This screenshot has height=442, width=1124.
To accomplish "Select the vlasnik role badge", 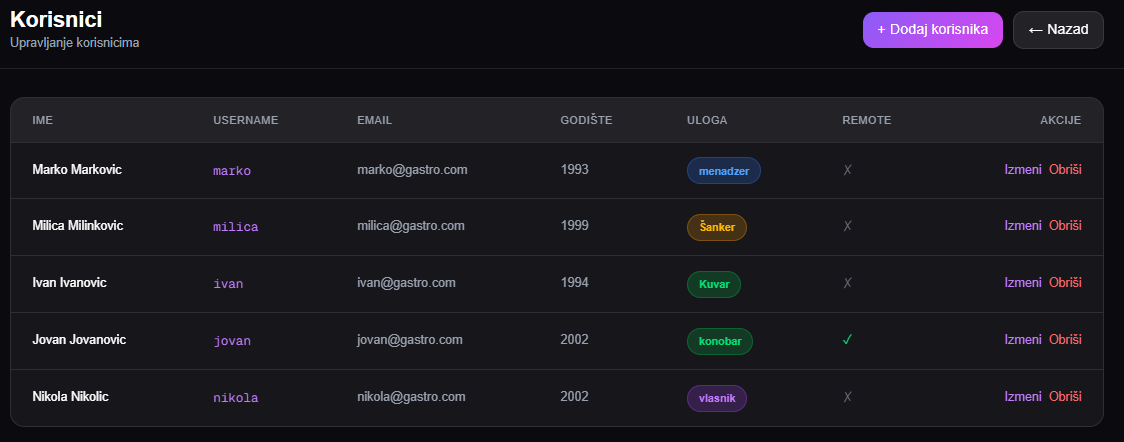I will tap(717, 398).
